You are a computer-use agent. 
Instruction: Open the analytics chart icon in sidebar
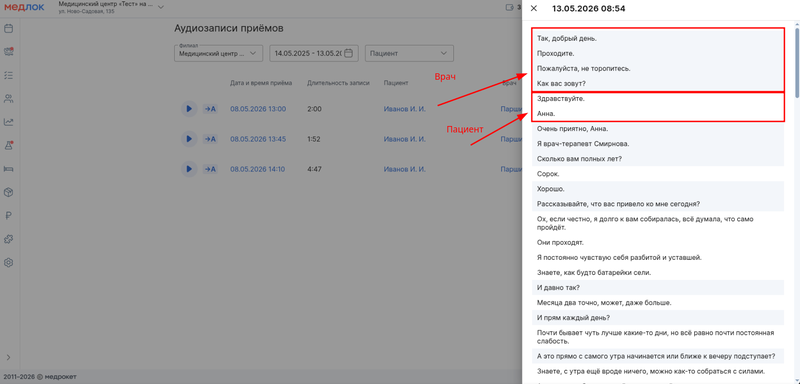8,122
